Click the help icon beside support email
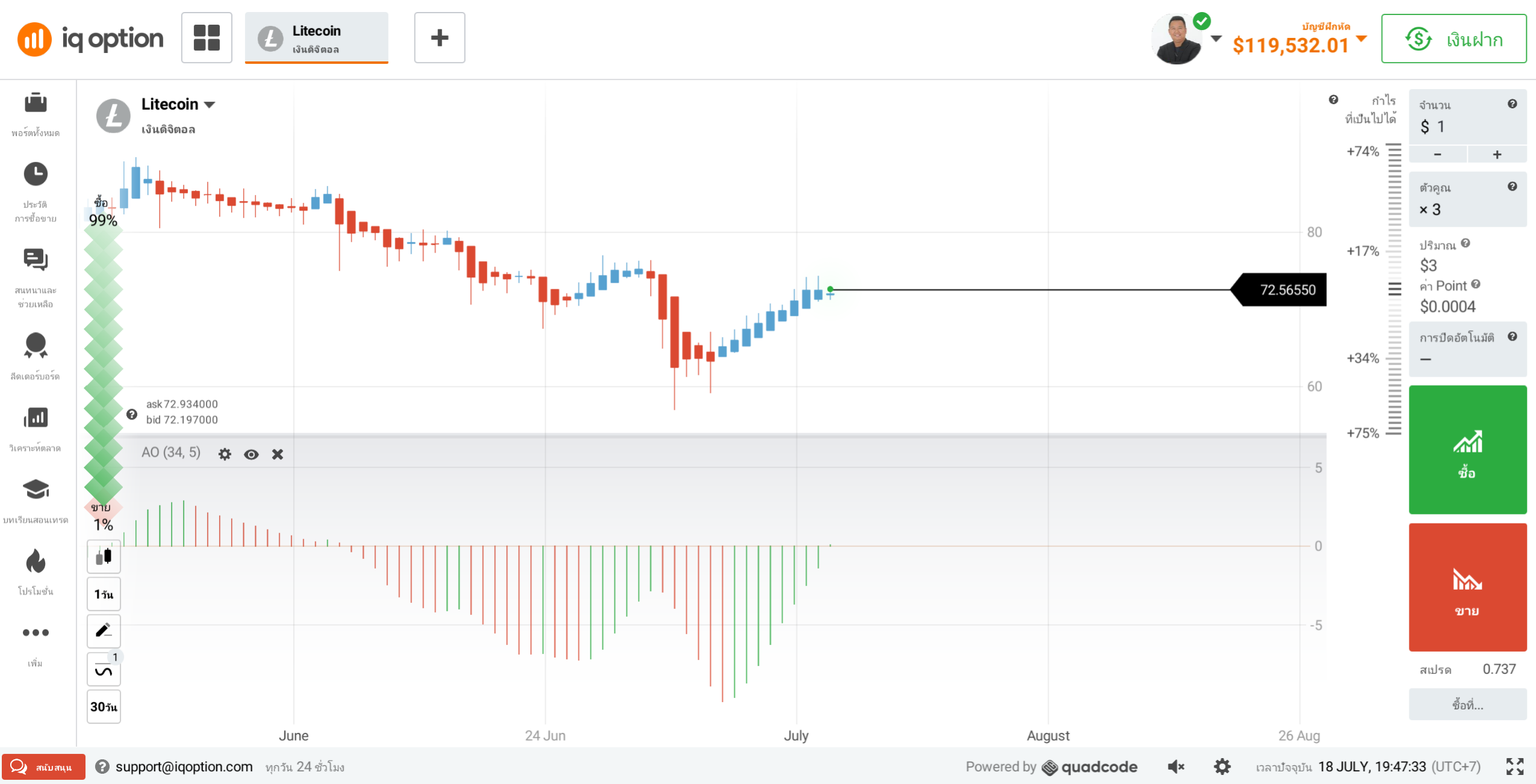 [102, 767]
